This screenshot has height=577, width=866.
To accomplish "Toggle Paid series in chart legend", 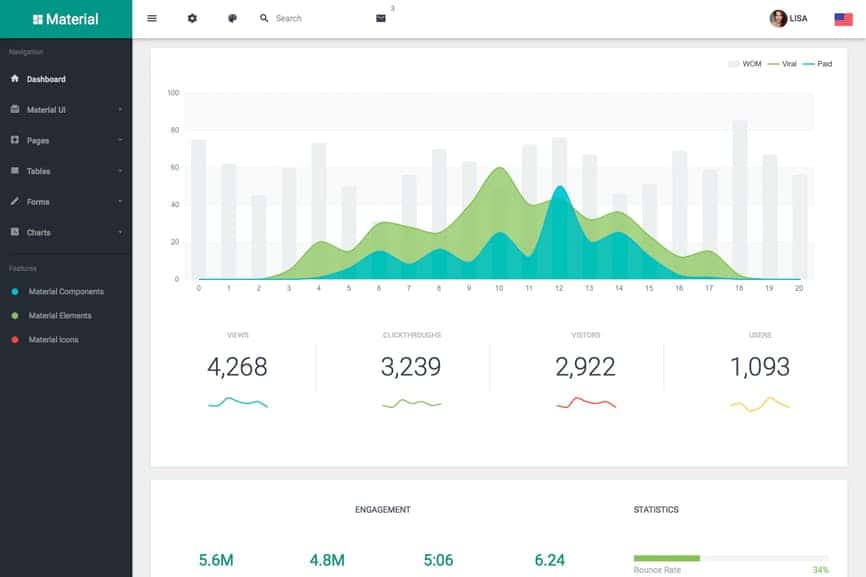I will [x=817, y=64].
